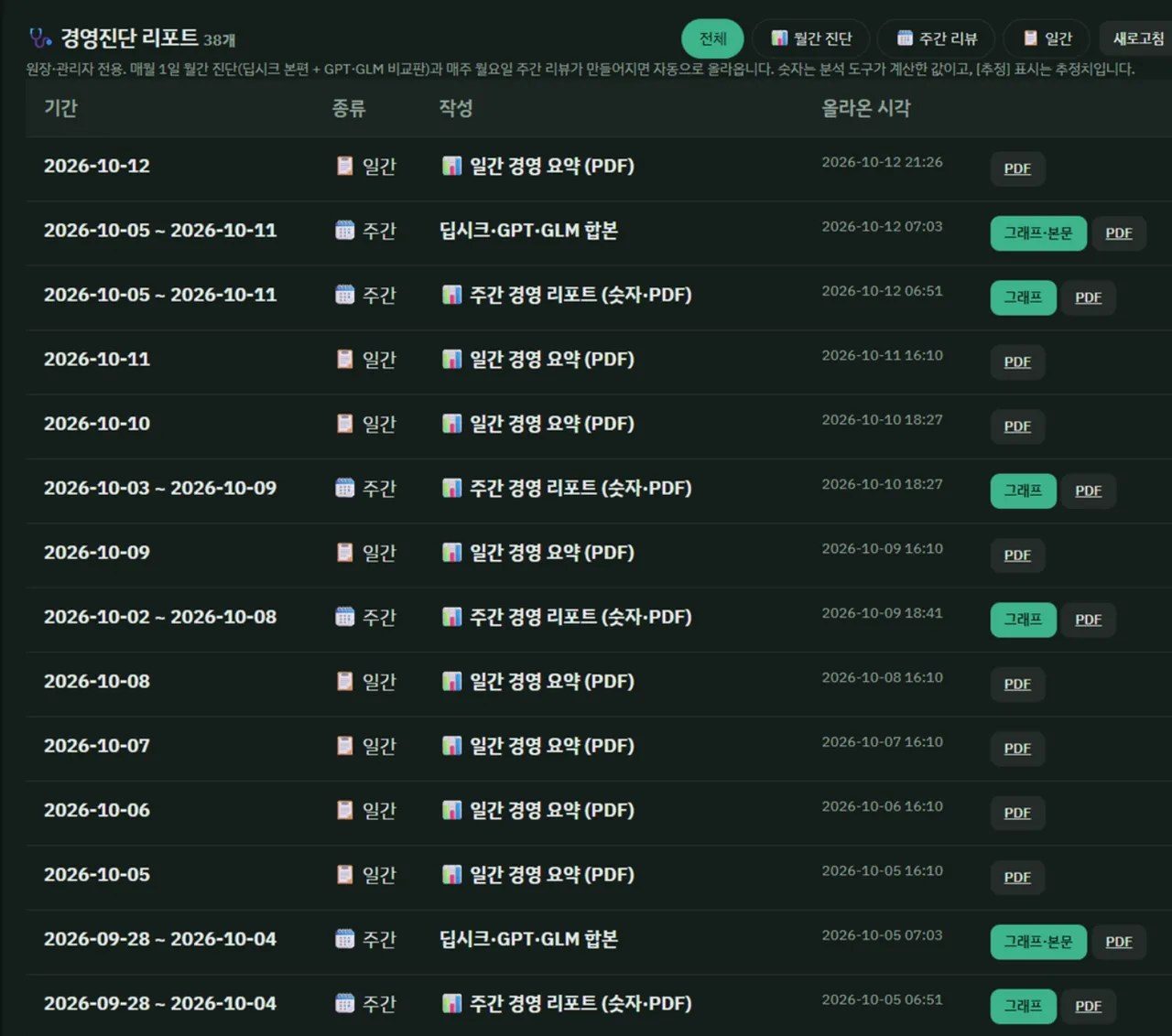Image resolution: width=1172 pixels, height=1036 pixels.
Task: Open 그래프·본문 for report uploaded 2026-10-12 07:03
Action: (x=1038, y=233)
